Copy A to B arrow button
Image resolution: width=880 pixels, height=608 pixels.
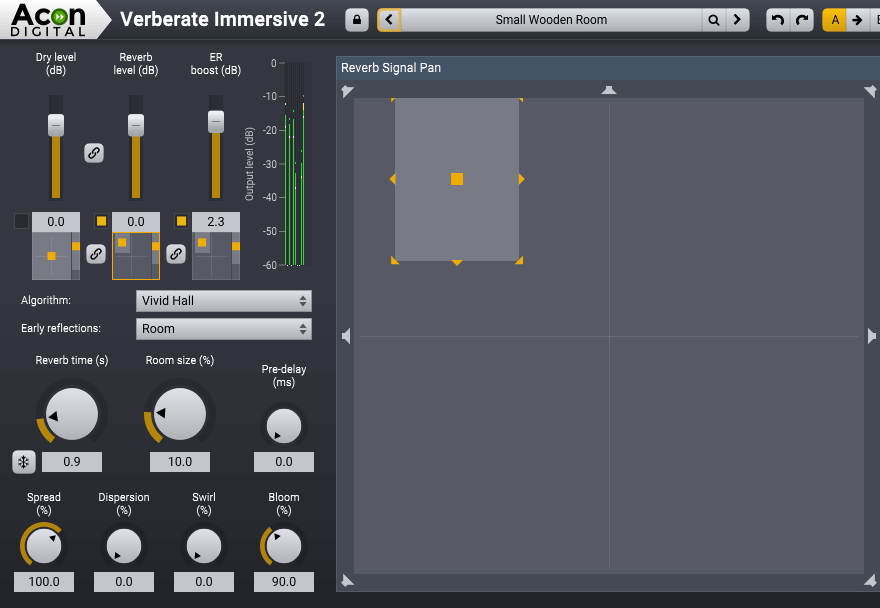pos(857,20)
